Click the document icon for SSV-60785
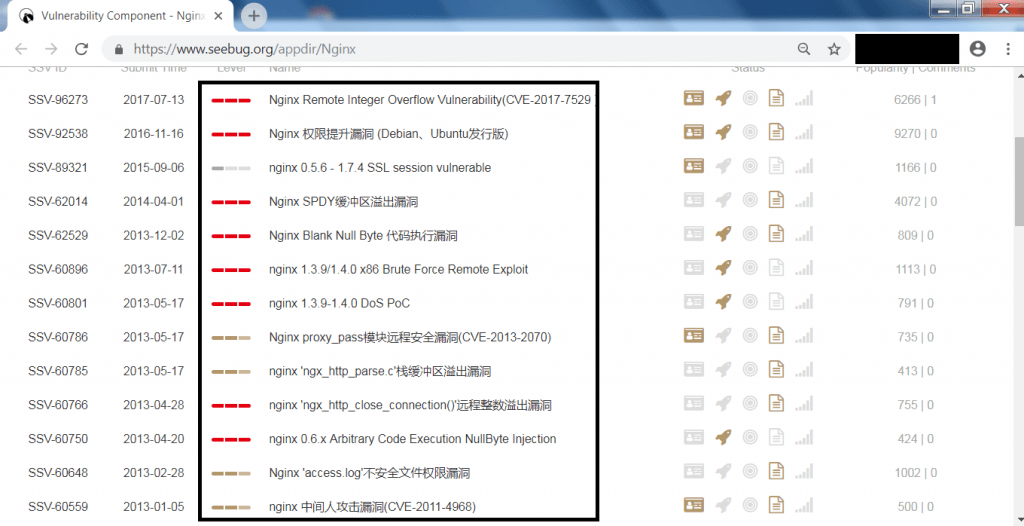The height and width of the screenshot is (526, 1024). (x=775, y=370)
